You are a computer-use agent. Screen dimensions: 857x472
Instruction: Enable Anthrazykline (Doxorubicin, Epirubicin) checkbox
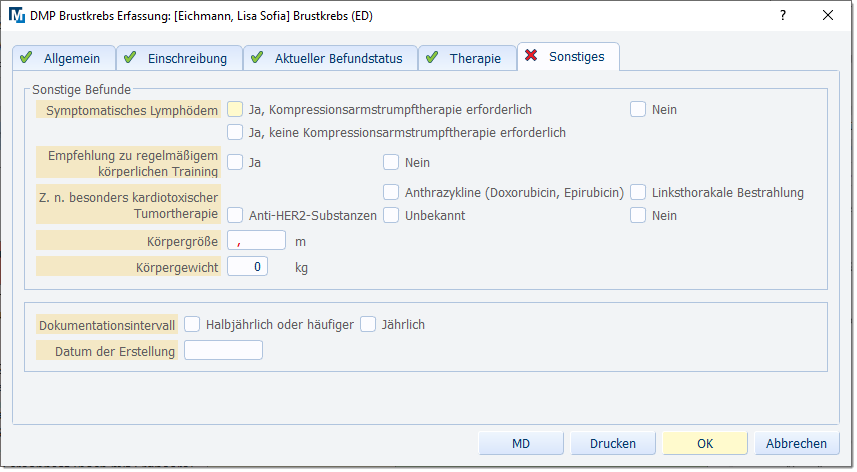391,192
